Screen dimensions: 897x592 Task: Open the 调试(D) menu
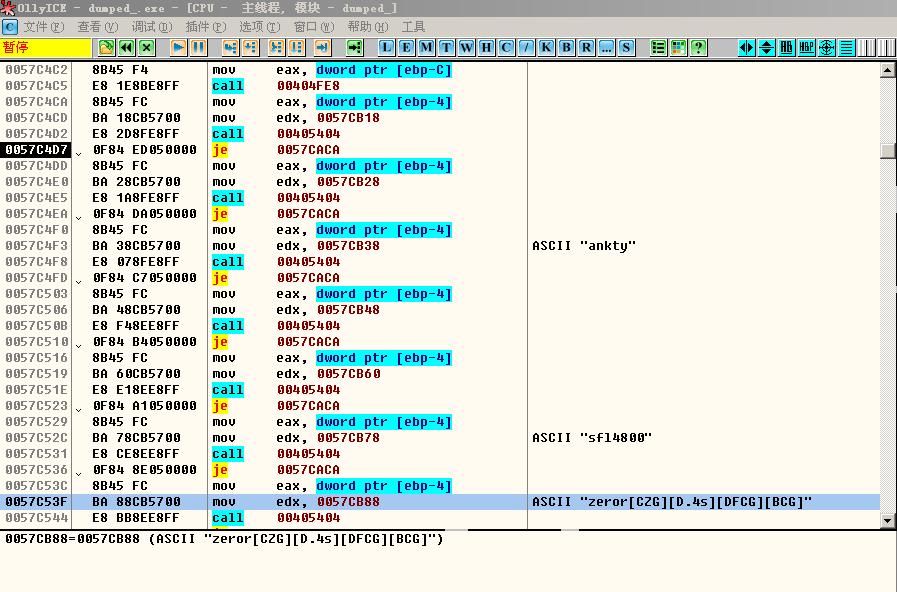click(152, 27)
